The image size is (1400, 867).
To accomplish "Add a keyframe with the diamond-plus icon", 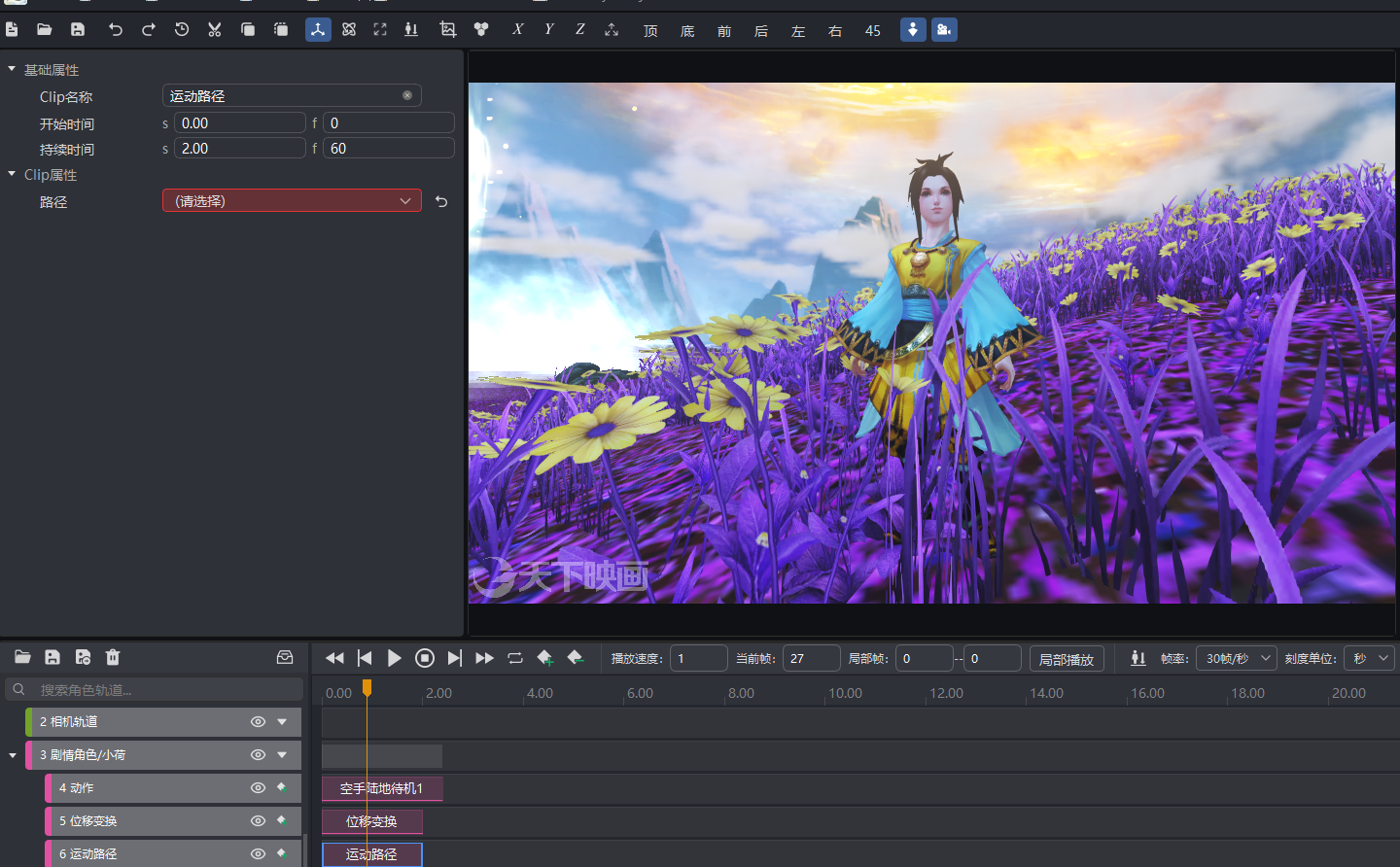I will point(545,658).
